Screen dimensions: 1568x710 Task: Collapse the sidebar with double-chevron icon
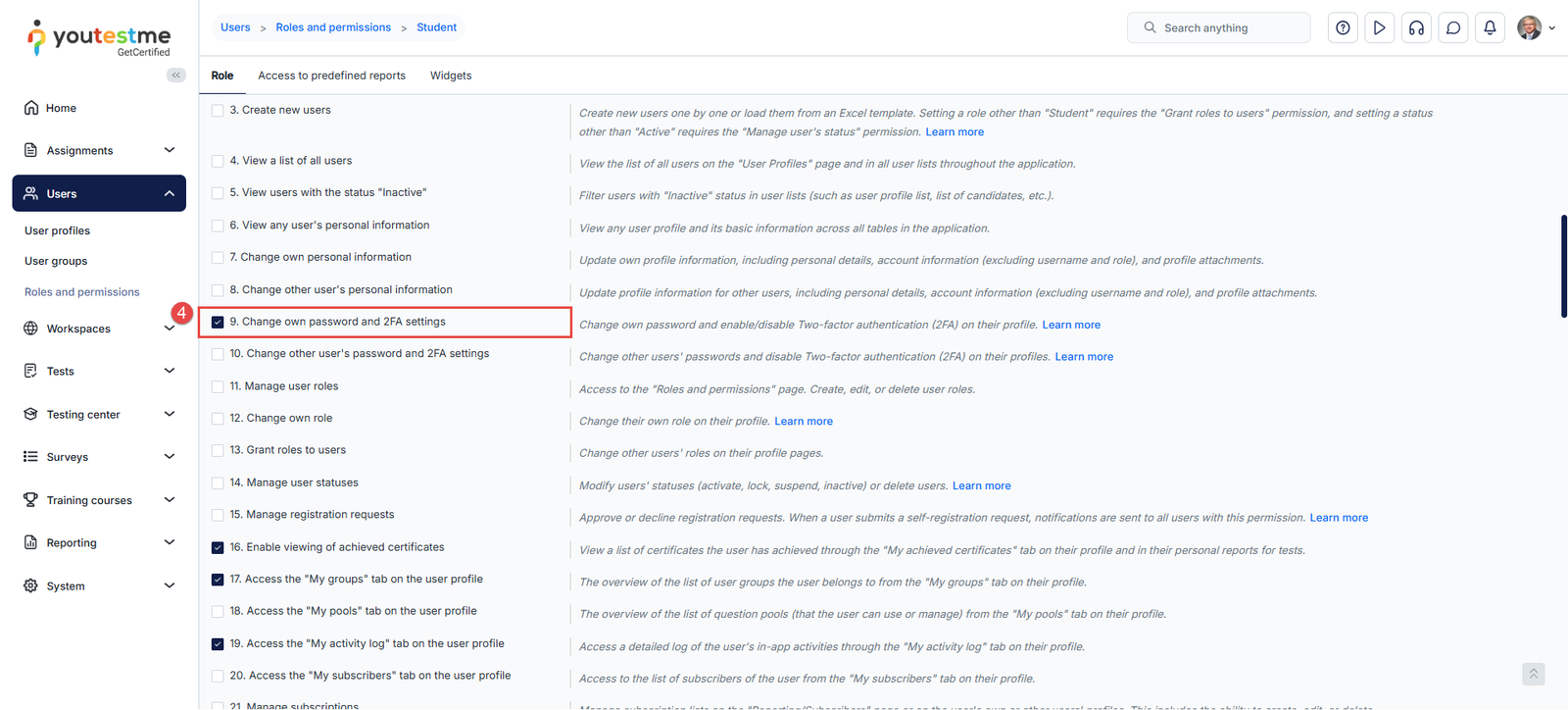pyautogui.click(x=176, y=76)
